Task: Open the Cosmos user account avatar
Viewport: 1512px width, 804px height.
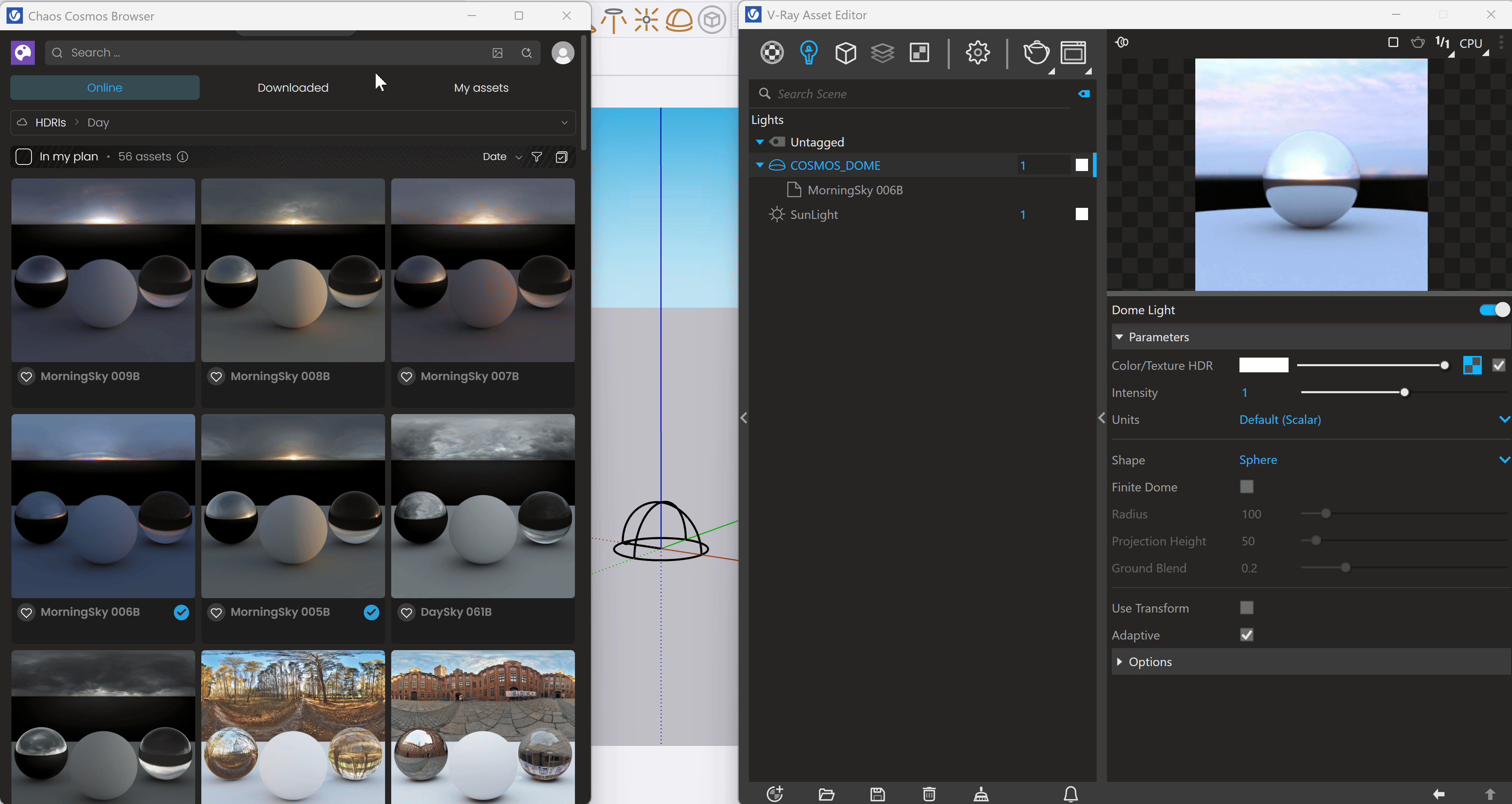Action: click(x=562, y=53)
